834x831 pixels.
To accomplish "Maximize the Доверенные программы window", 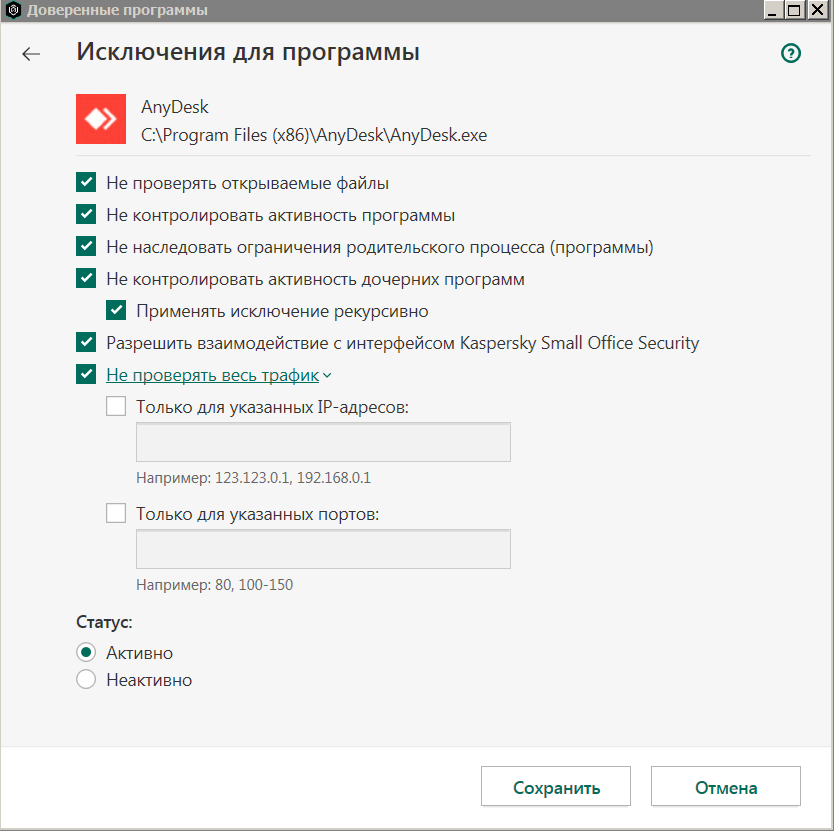I will [x=795, y=10].
